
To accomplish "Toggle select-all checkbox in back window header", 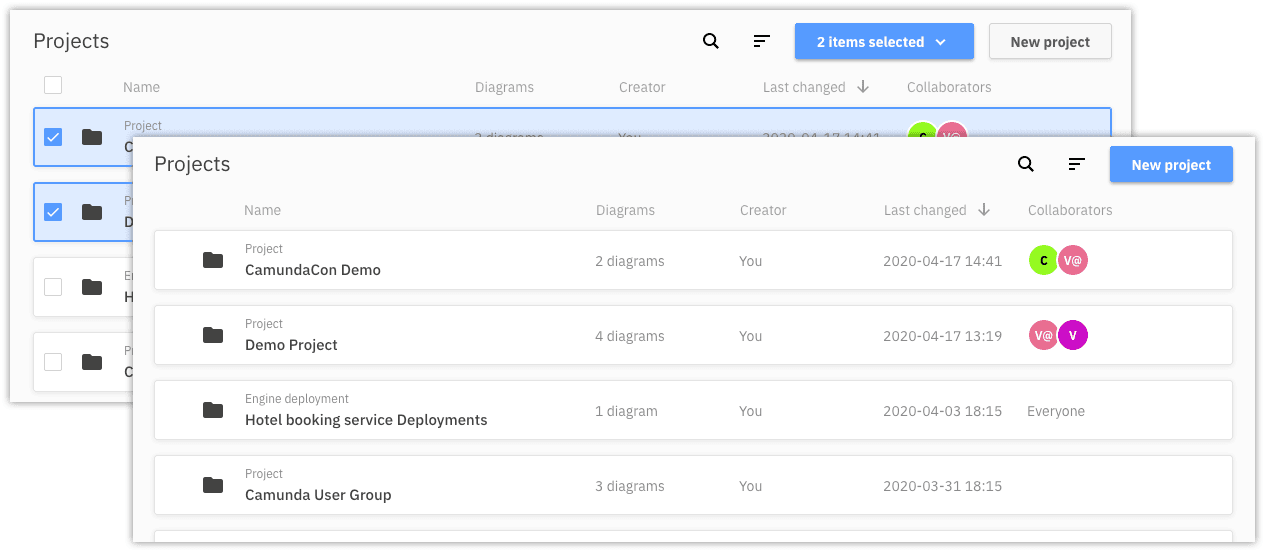I will [x=53, y=85].
